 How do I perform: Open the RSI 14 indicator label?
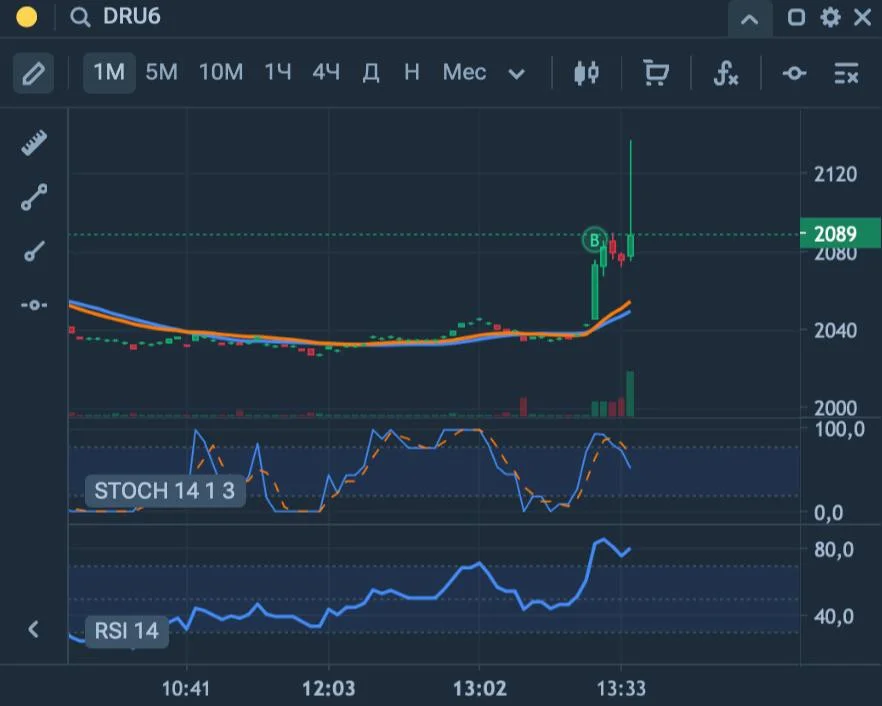click(127, 631)
